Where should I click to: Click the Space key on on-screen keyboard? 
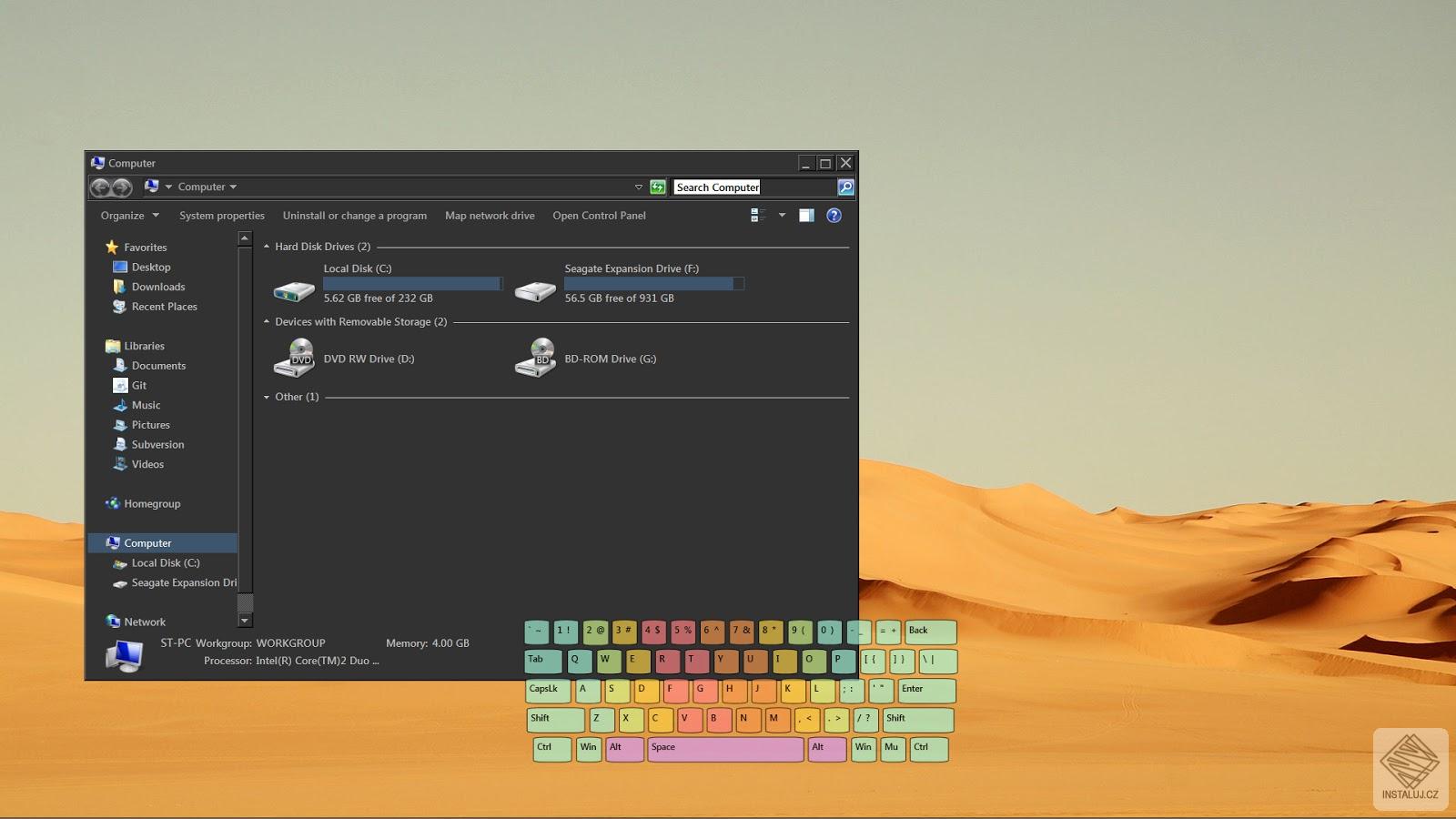coord(725,749)
